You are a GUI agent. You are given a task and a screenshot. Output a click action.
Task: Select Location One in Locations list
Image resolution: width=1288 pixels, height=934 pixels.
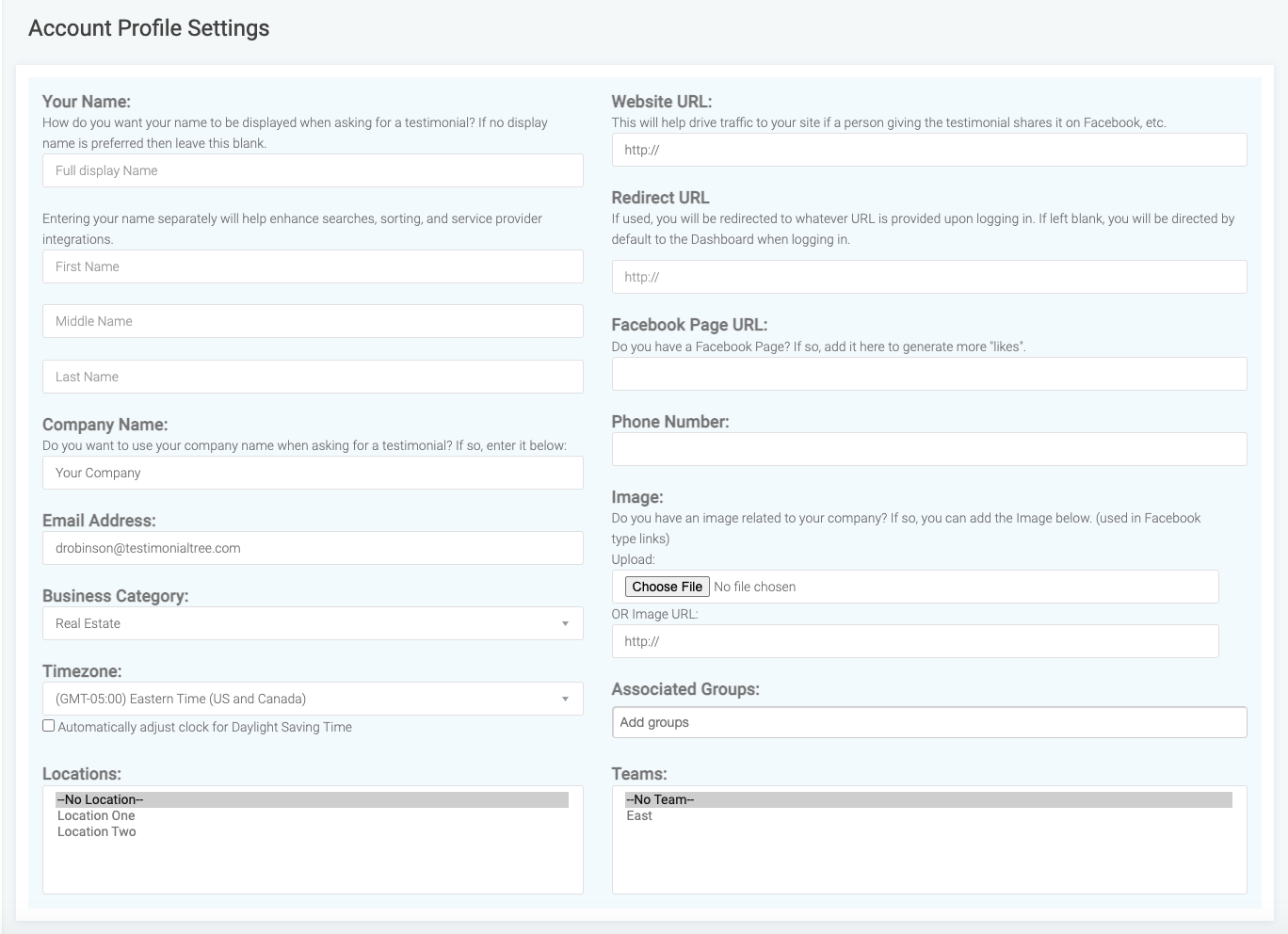click(x=96, y=815)
